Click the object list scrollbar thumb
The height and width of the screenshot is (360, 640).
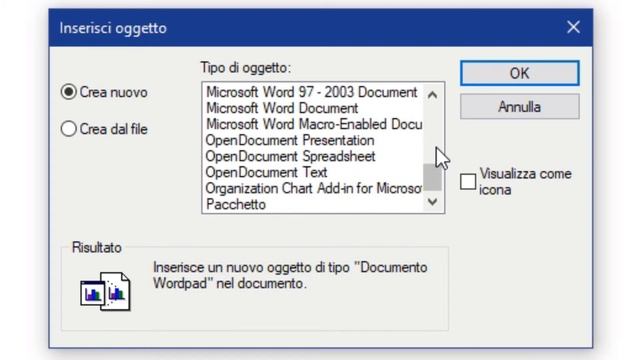click(x=432, y=177)
